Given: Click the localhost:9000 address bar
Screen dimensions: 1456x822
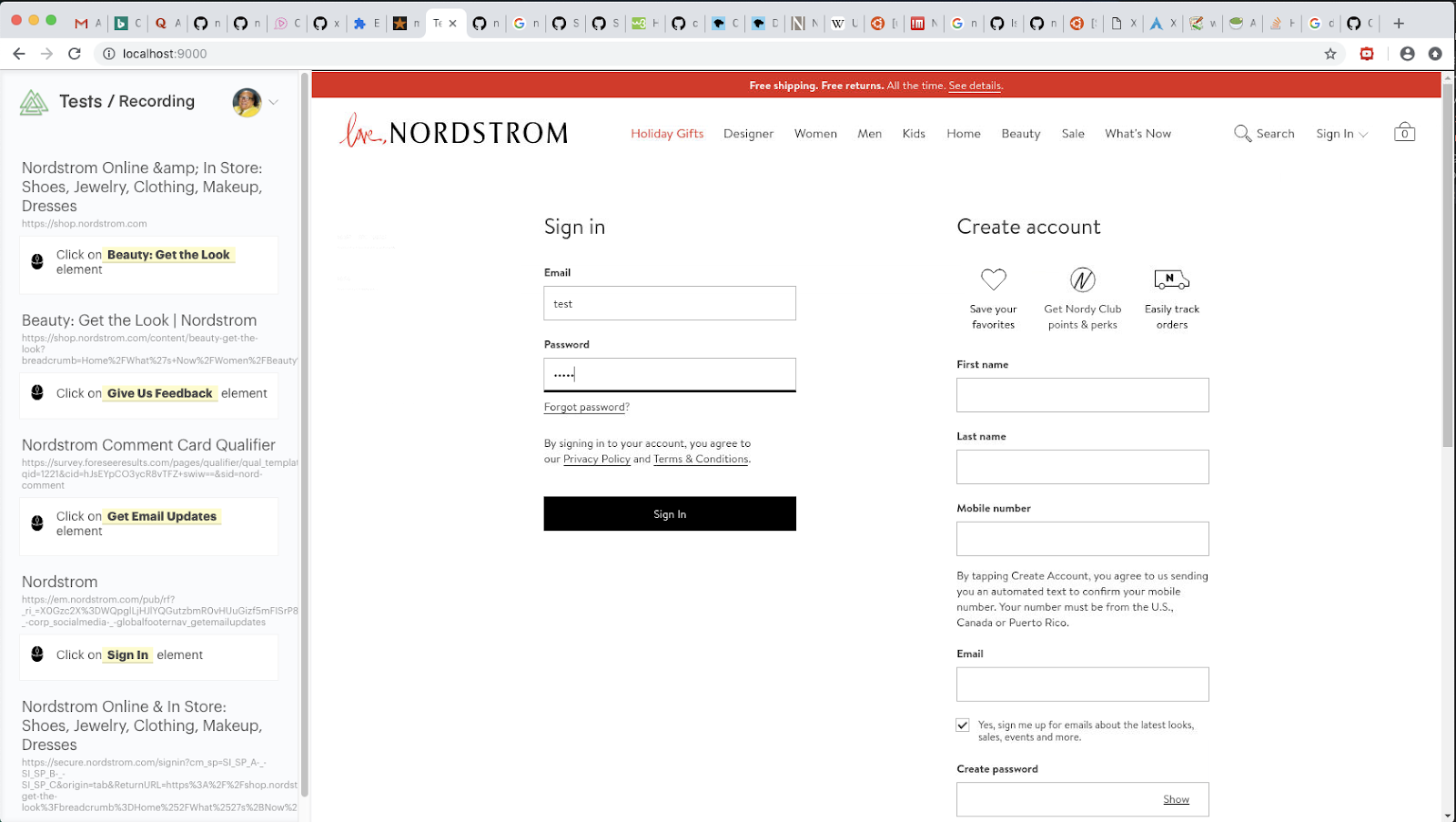Looking at the screenshot, I should pyautogui.click(x=710, y=54).
